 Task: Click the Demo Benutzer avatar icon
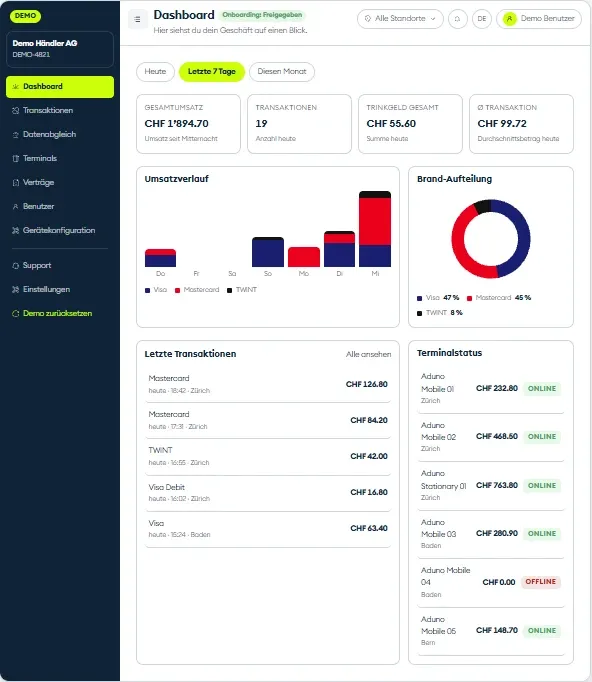[x=509, y=19]
